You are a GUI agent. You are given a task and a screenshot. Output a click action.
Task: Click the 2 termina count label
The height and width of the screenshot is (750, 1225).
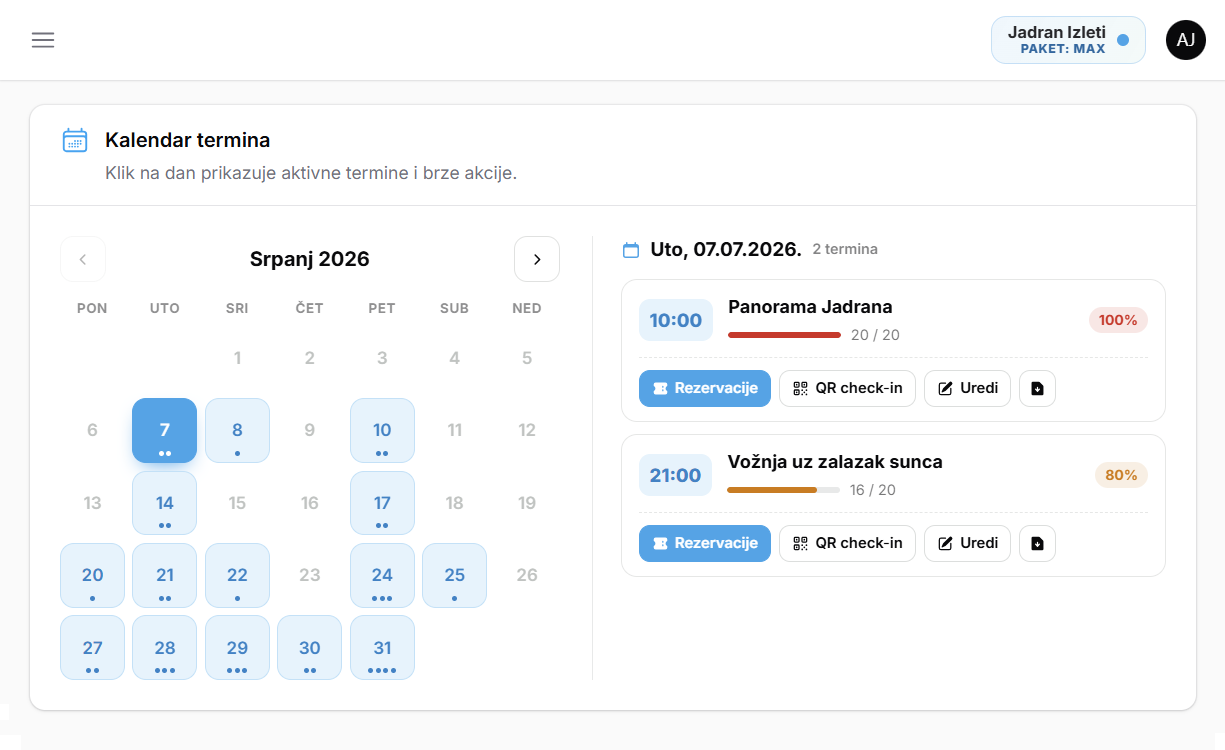(845, 249)
